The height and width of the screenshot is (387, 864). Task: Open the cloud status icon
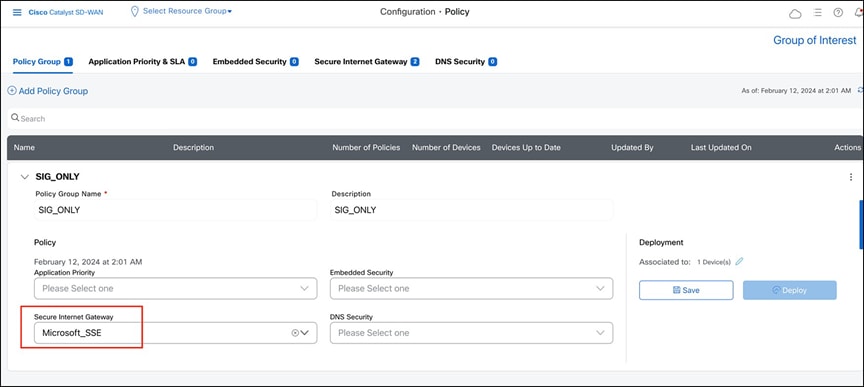[795, 14]
